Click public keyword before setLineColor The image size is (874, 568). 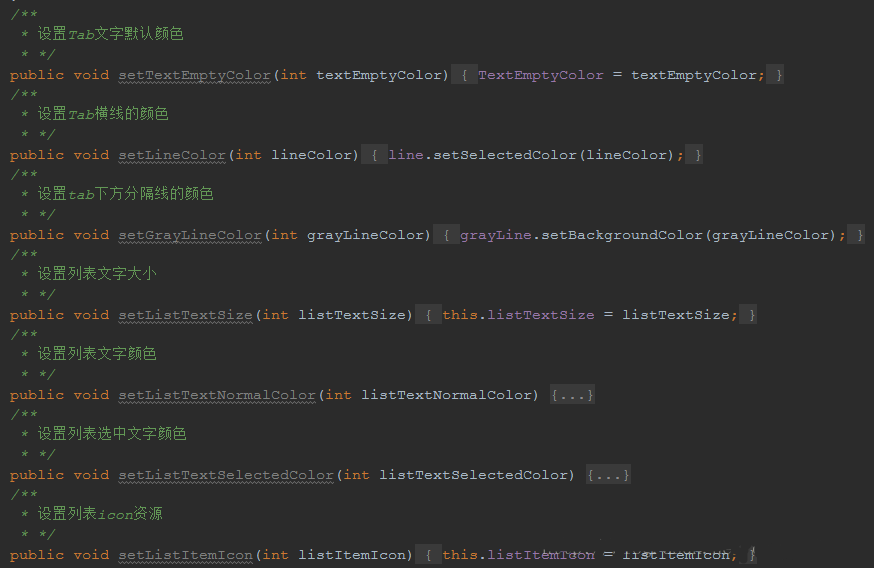(x=37, y=156)
